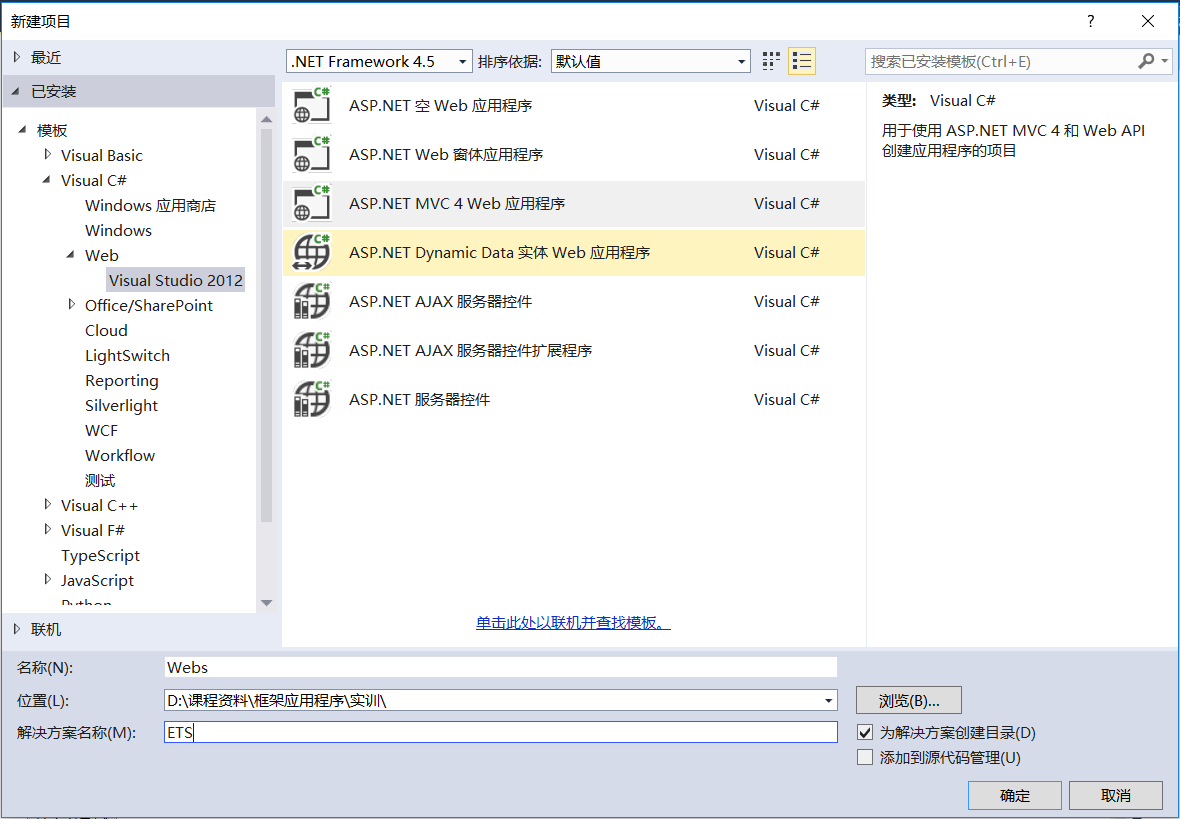Click the ASP.NET Web 窗体应用程序 template icon
This screenshot has height=819, width=1180.
pyautogui.click(x=312, y=154)
